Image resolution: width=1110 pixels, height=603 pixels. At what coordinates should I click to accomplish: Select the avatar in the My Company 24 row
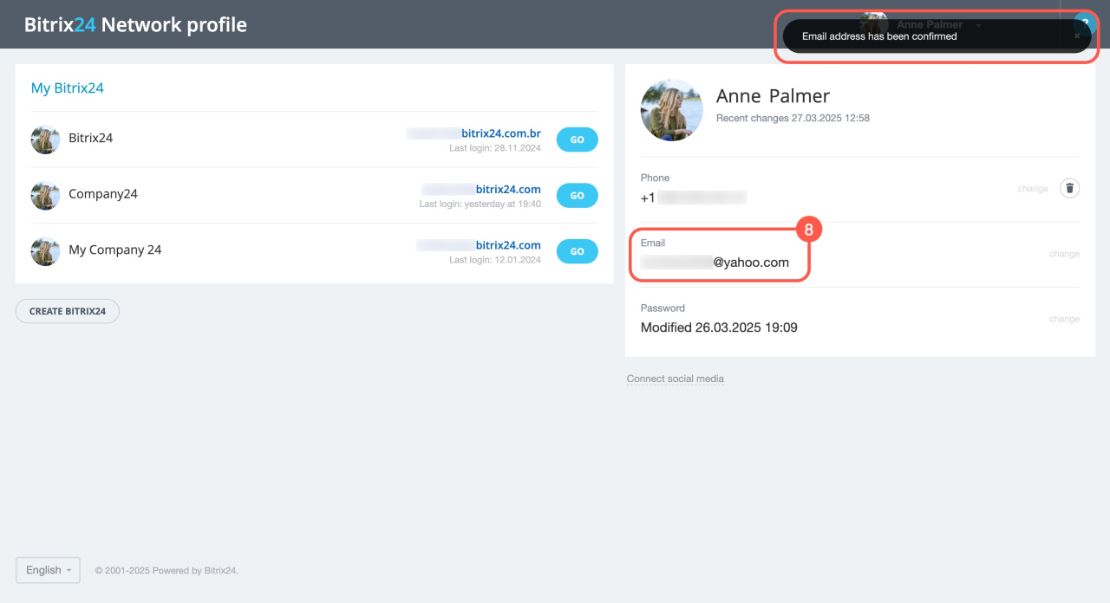pos(45,251)
